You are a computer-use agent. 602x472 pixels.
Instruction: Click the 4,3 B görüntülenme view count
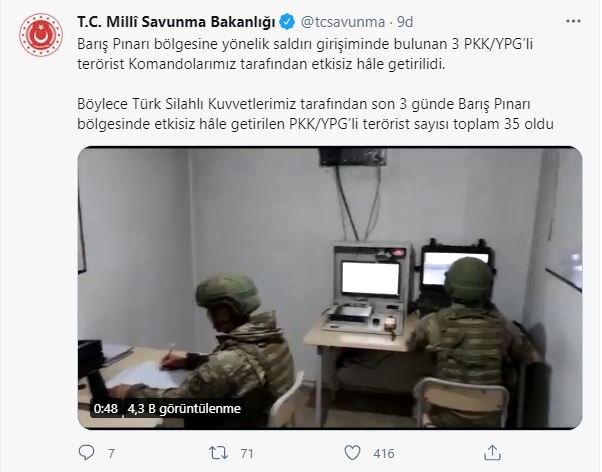184,408
